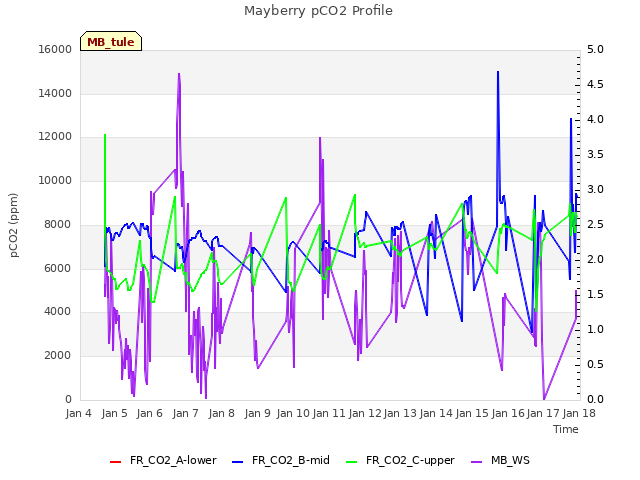Click the blue FR_CO2_B-mid legend swatch
This screenshot has width=640, height=480.
pos(238,462)
